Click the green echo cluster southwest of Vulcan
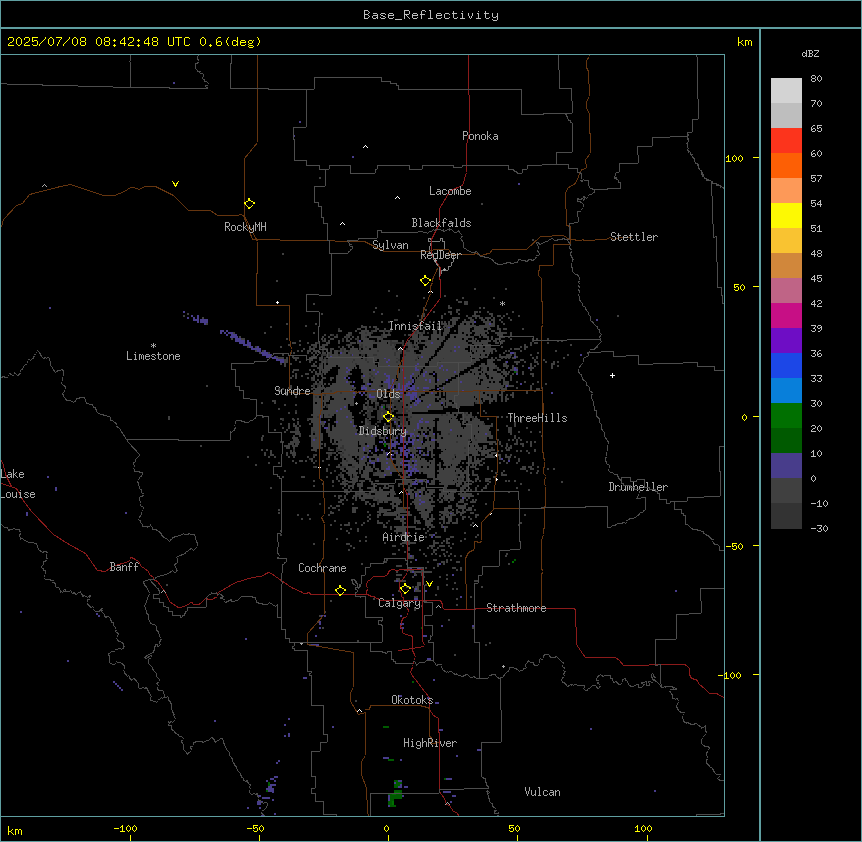The width and height of the screenshot is (862, 842). point(395,793)
